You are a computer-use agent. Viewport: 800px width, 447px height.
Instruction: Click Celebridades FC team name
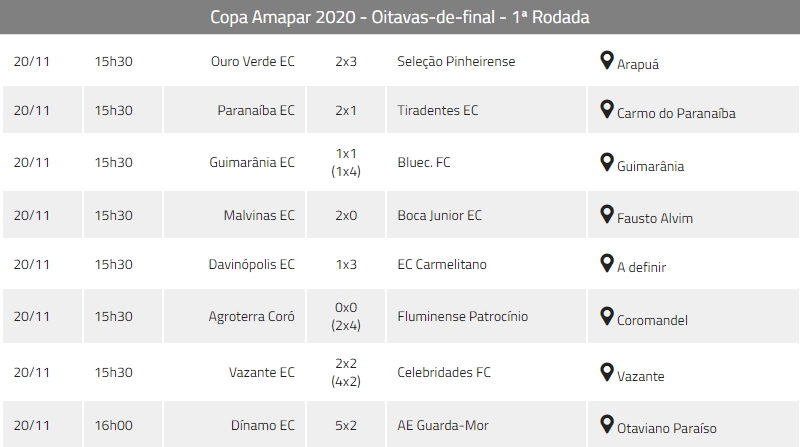click(444, 372)
